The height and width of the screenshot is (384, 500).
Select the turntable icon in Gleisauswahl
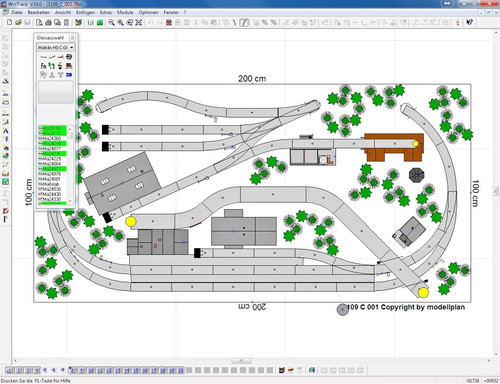(69, 57)
